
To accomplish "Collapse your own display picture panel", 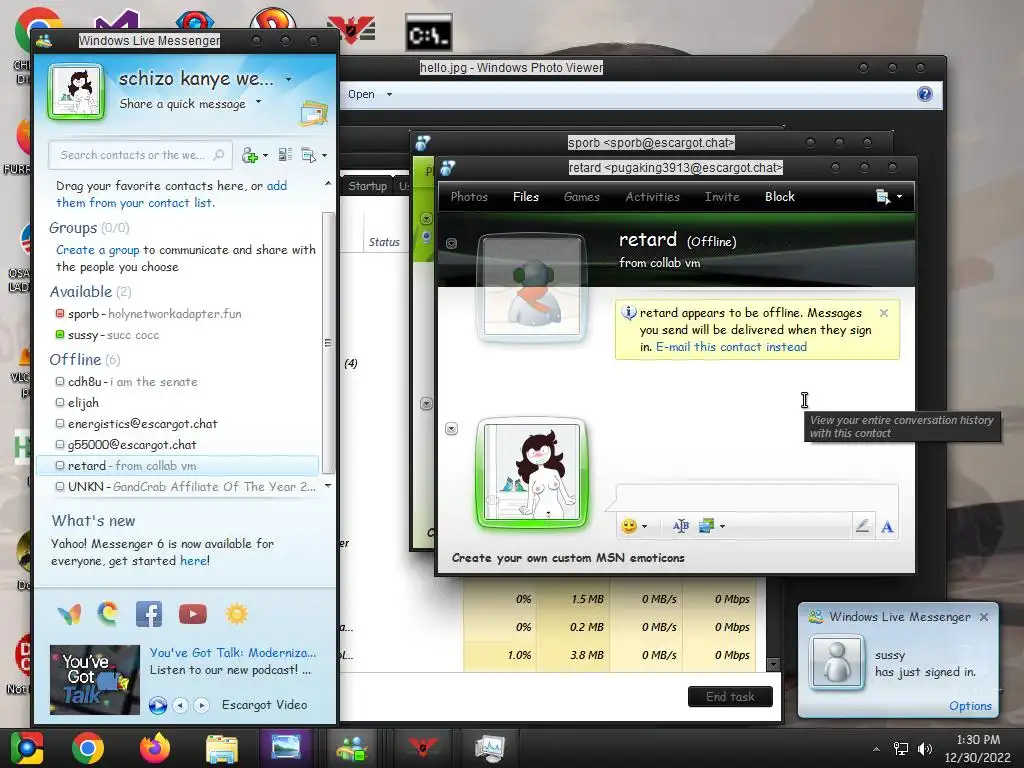I will click(x=451, y=428).
